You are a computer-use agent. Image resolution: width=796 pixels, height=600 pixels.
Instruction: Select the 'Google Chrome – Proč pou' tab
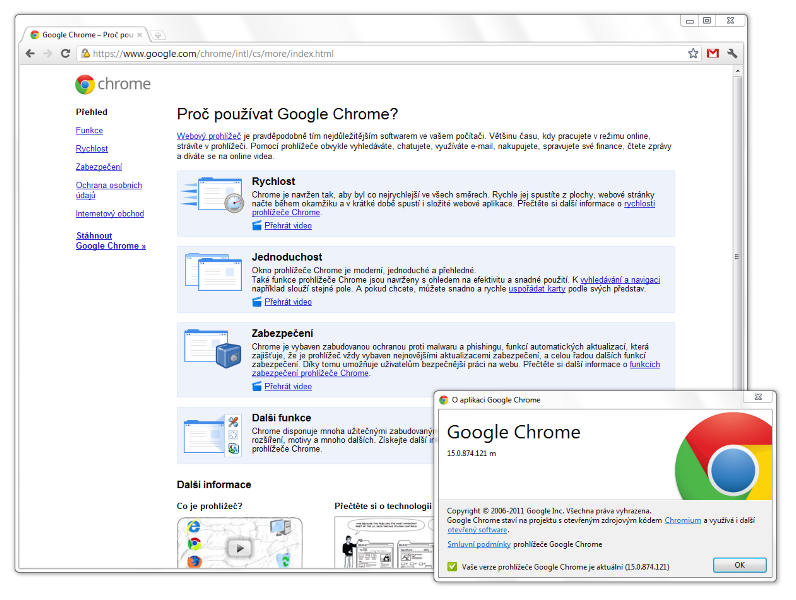pyautogui.click(x=86, y=35)
